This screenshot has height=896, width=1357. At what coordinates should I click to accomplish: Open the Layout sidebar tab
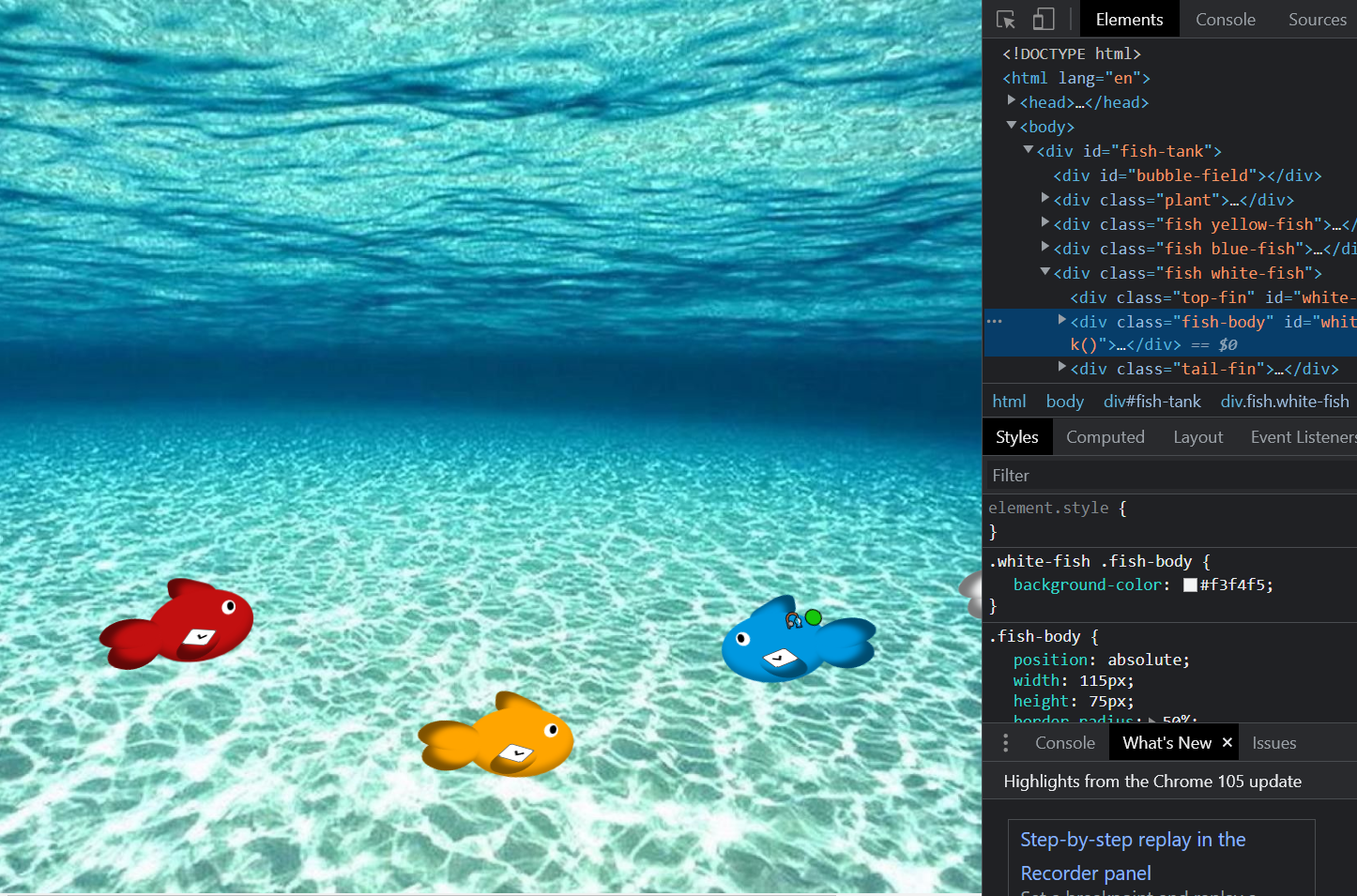click(1198, 437)
